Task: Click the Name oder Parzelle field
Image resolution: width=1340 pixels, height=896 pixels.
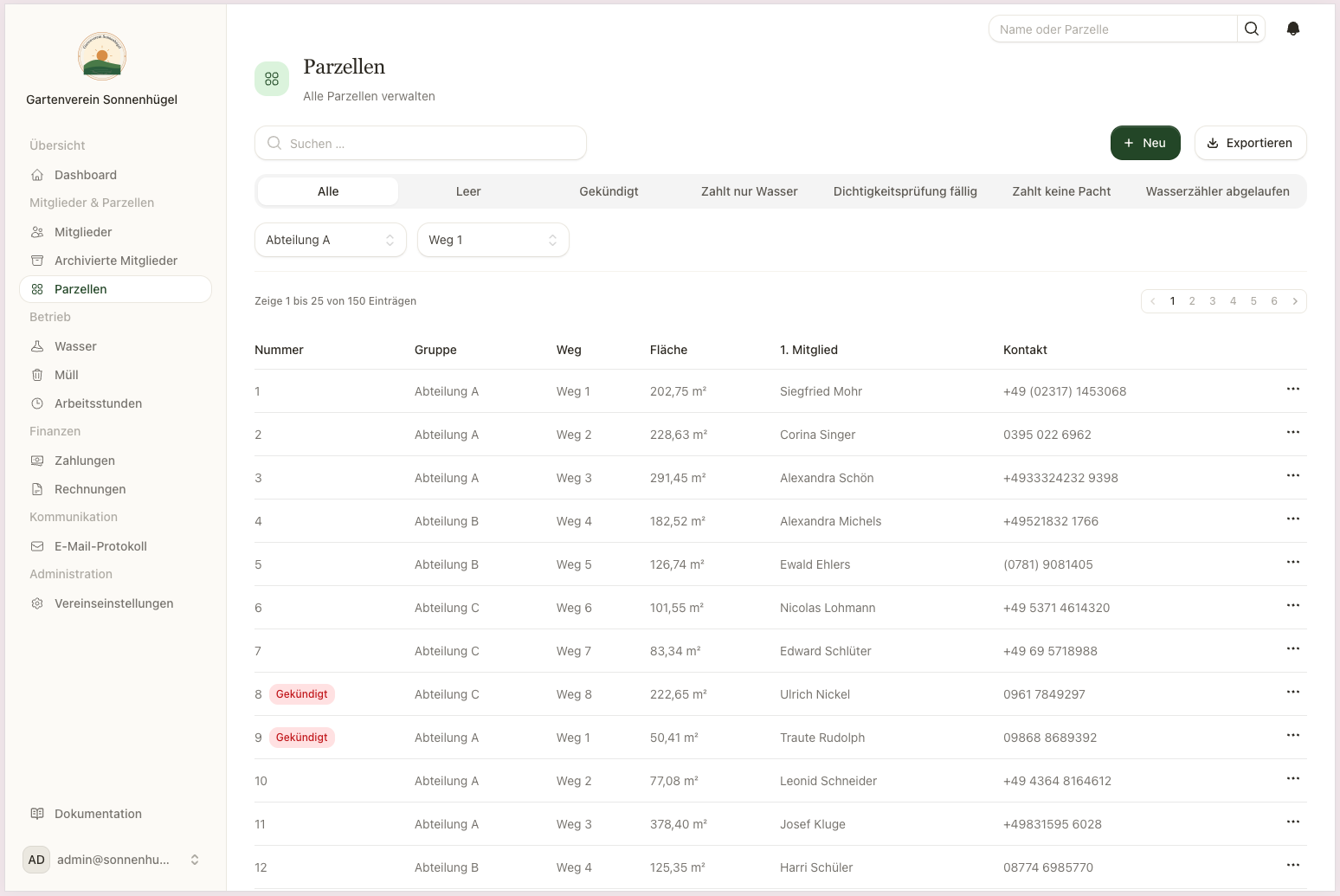Action: 1113,29
